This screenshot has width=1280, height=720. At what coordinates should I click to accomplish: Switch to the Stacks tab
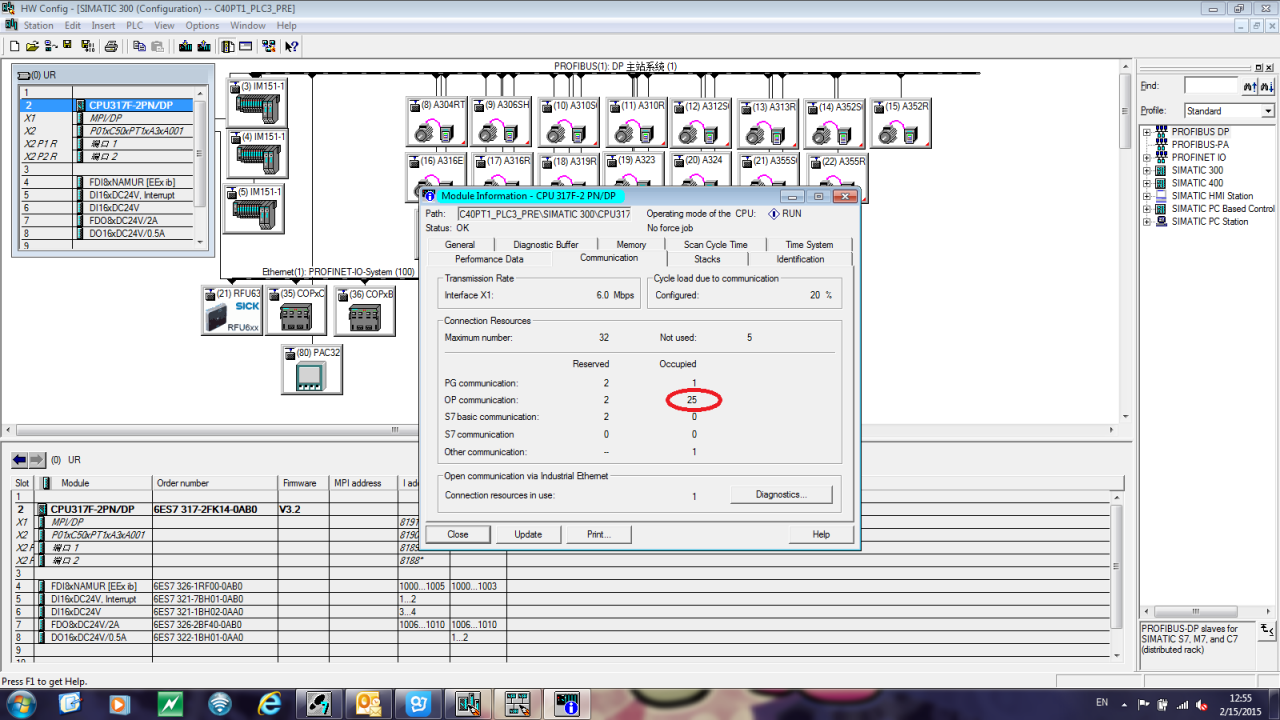(707, 259)
